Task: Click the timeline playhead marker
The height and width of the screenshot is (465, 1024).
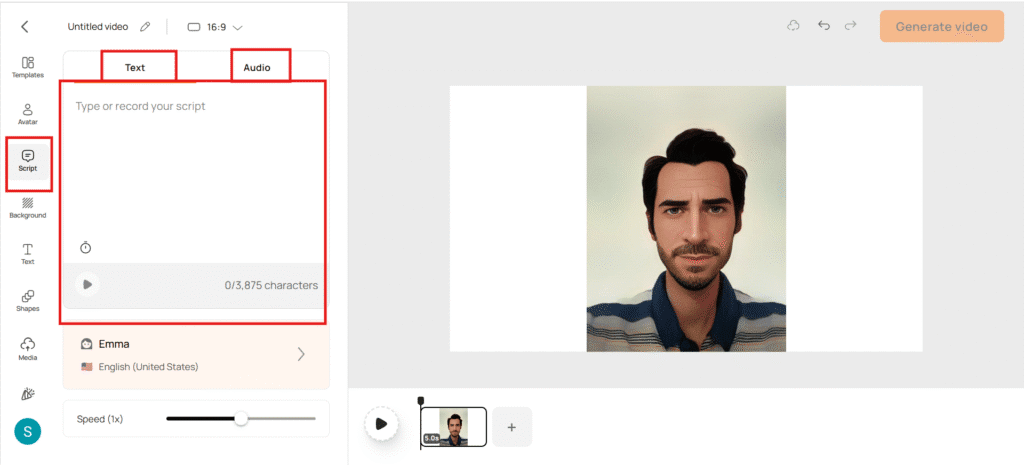Action: click(421, 400)
